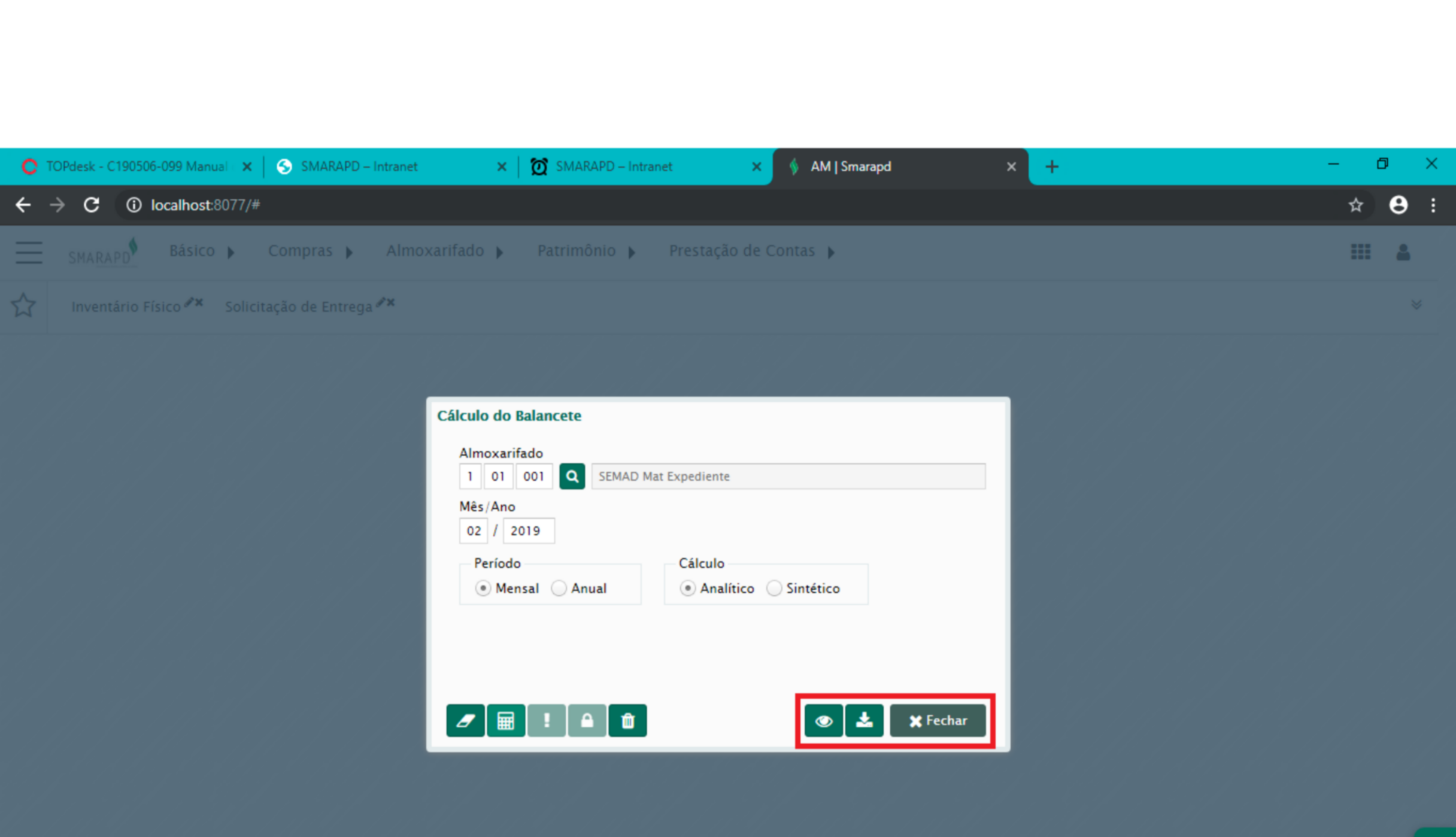1456x837 pixels.
Task: Select the Mensal period radio button
Action: click(483, 589)
